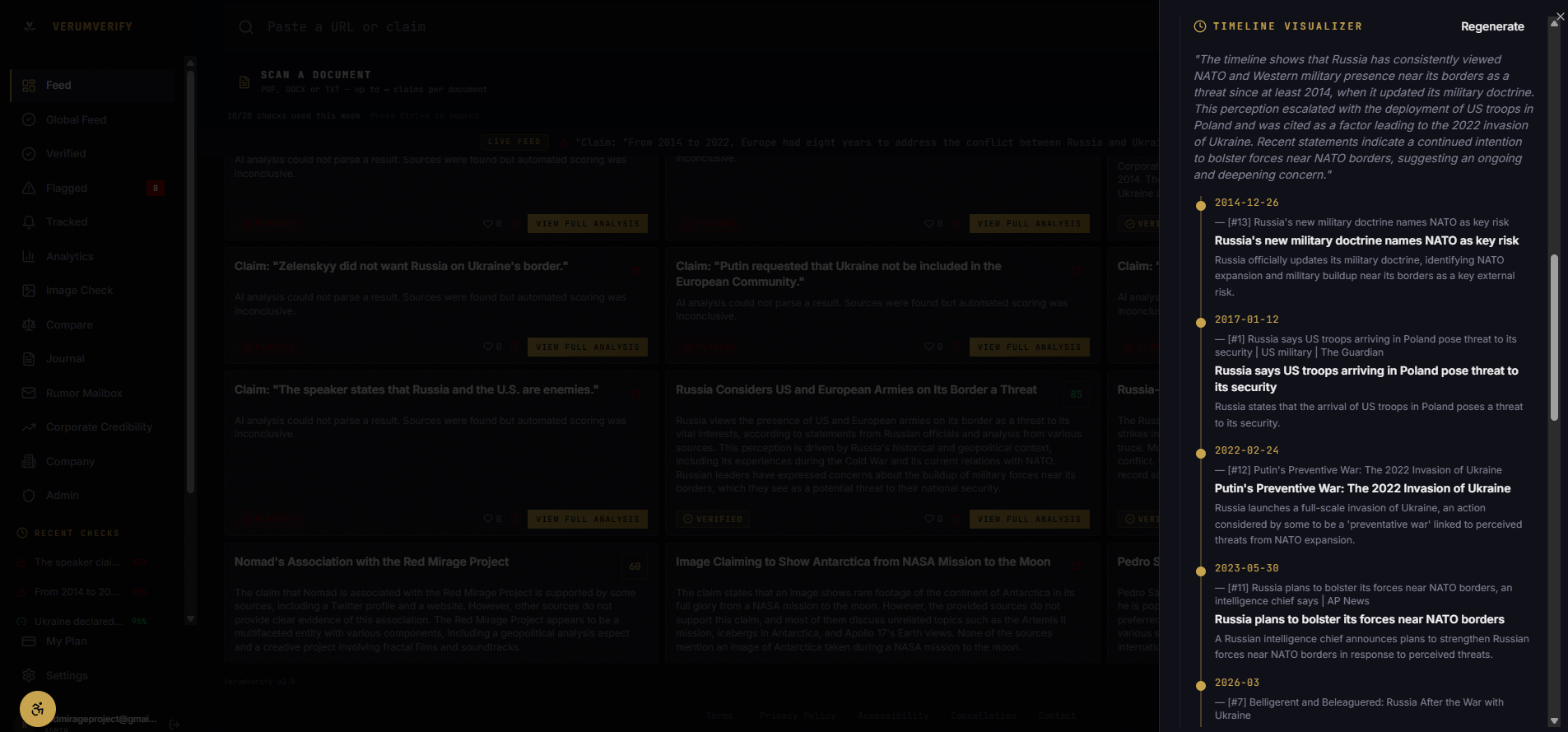View full analysis of speaker states enemies claim
Viewport: 1568px width, 732px height.
click(588, 520)
